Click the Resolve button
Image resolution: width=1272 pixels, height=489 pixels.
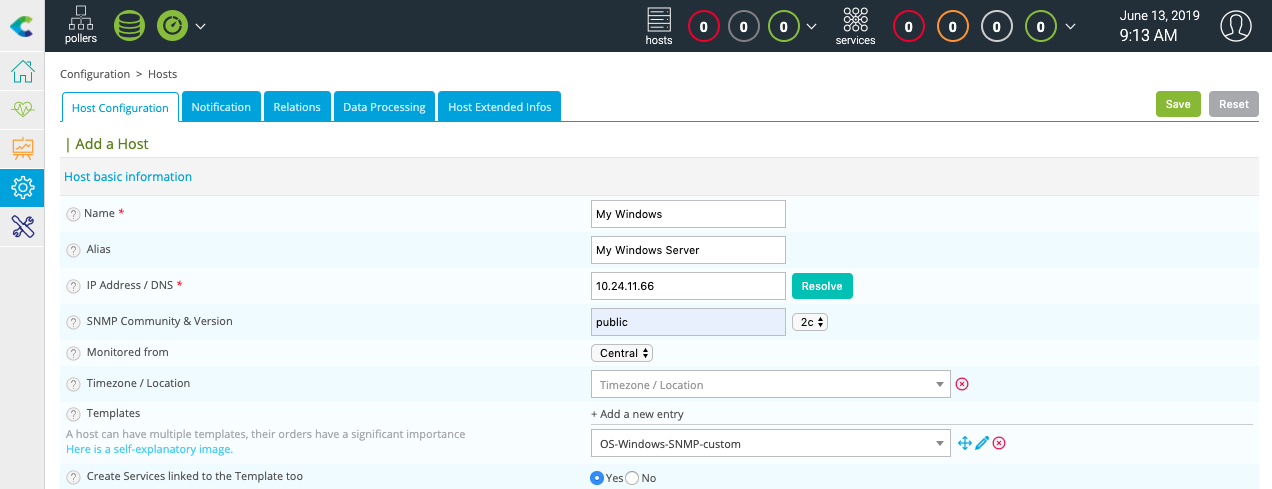tap(821, 286)
